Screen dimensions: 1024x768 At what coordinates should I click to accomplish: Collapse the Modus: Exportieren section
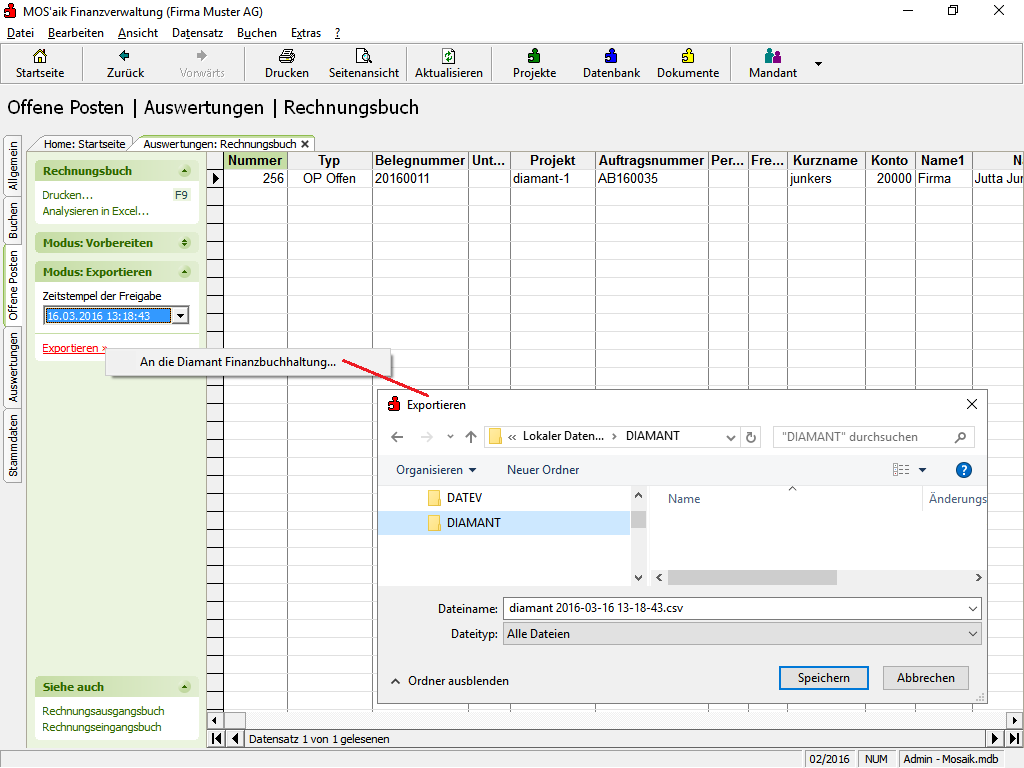184,272
